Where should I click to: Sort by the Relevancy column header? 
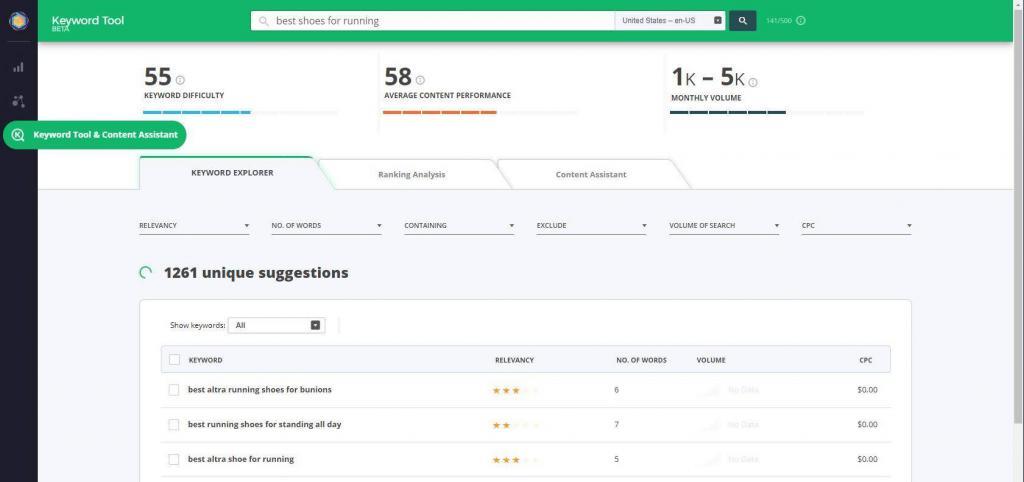click(x=515, y=361)
